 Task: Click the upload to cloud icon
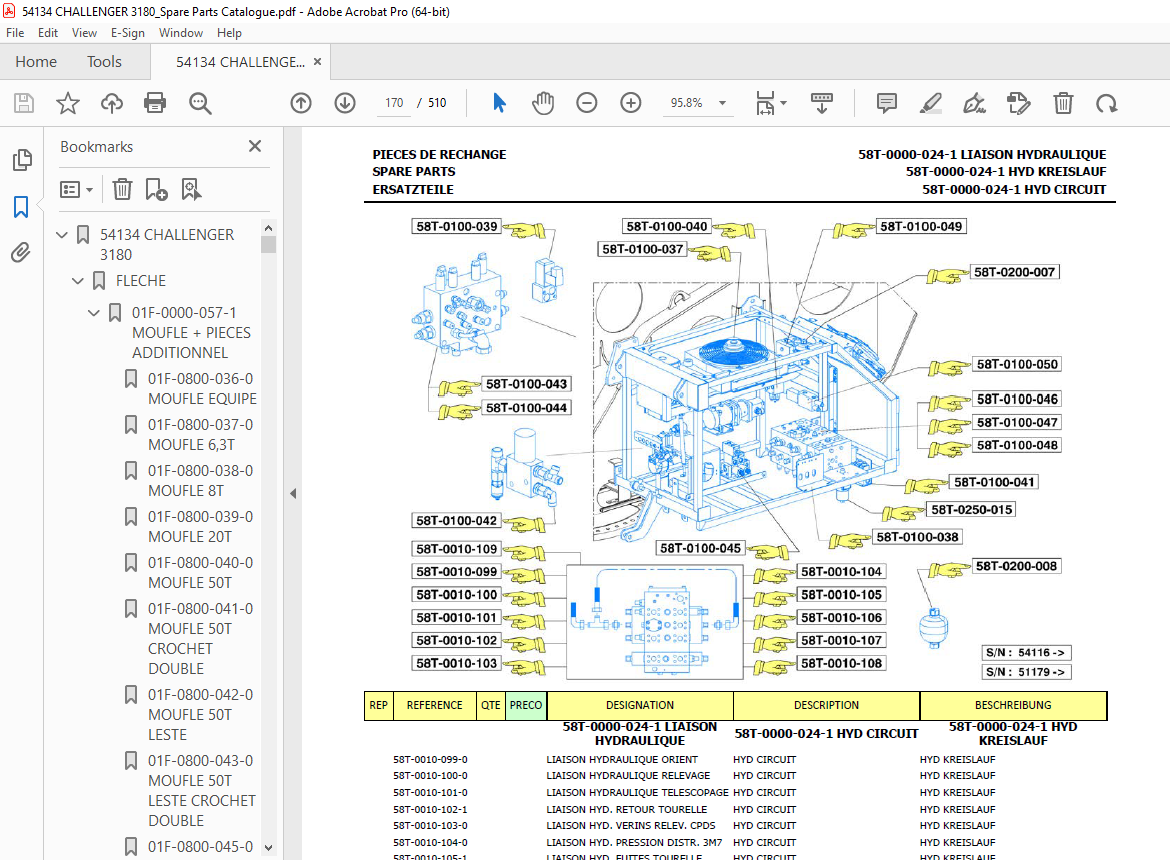pyautogui.click(x=112, y=103)
